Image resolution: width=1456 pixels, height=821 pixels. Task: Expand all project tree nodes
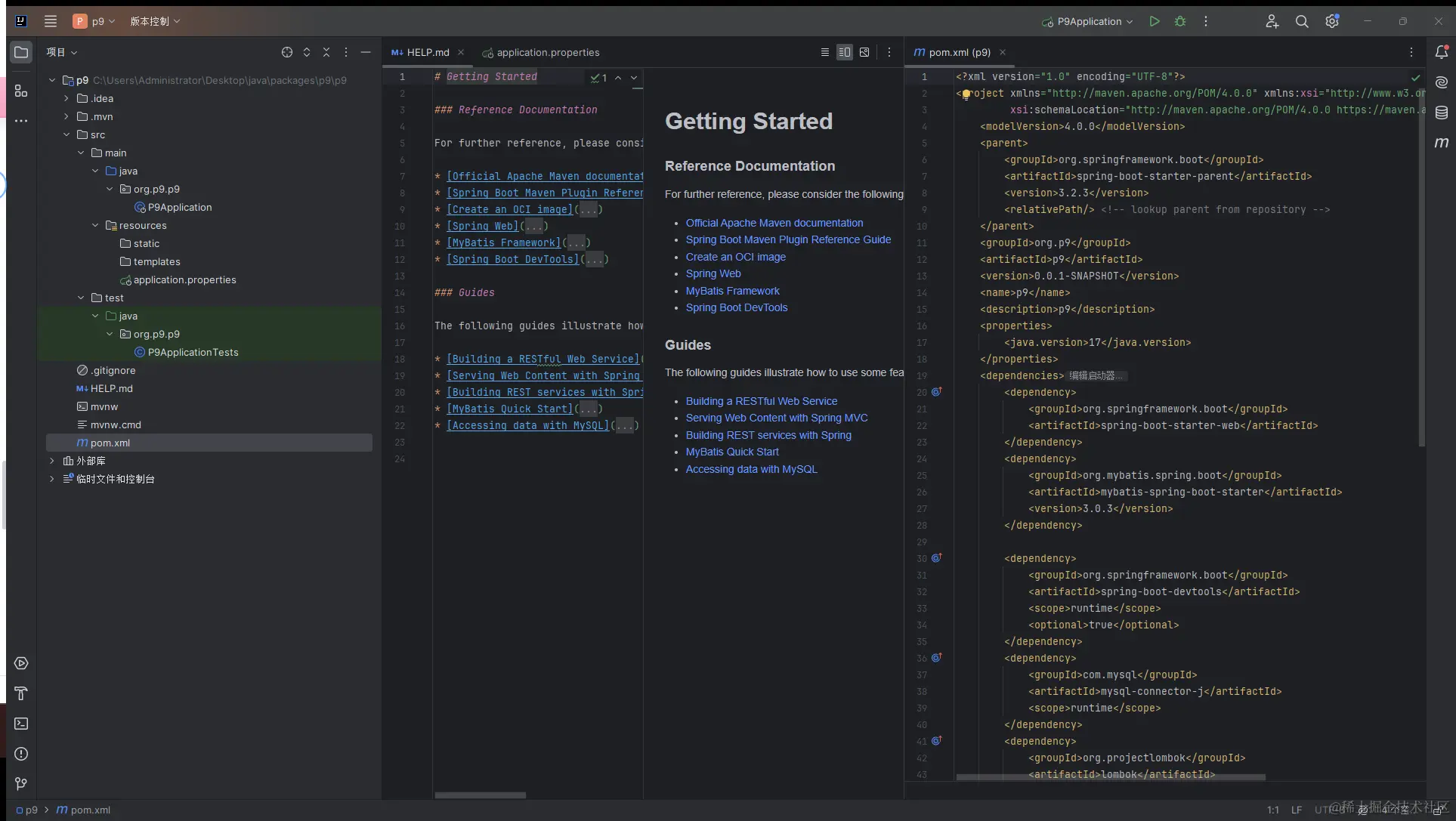point(307,52)
